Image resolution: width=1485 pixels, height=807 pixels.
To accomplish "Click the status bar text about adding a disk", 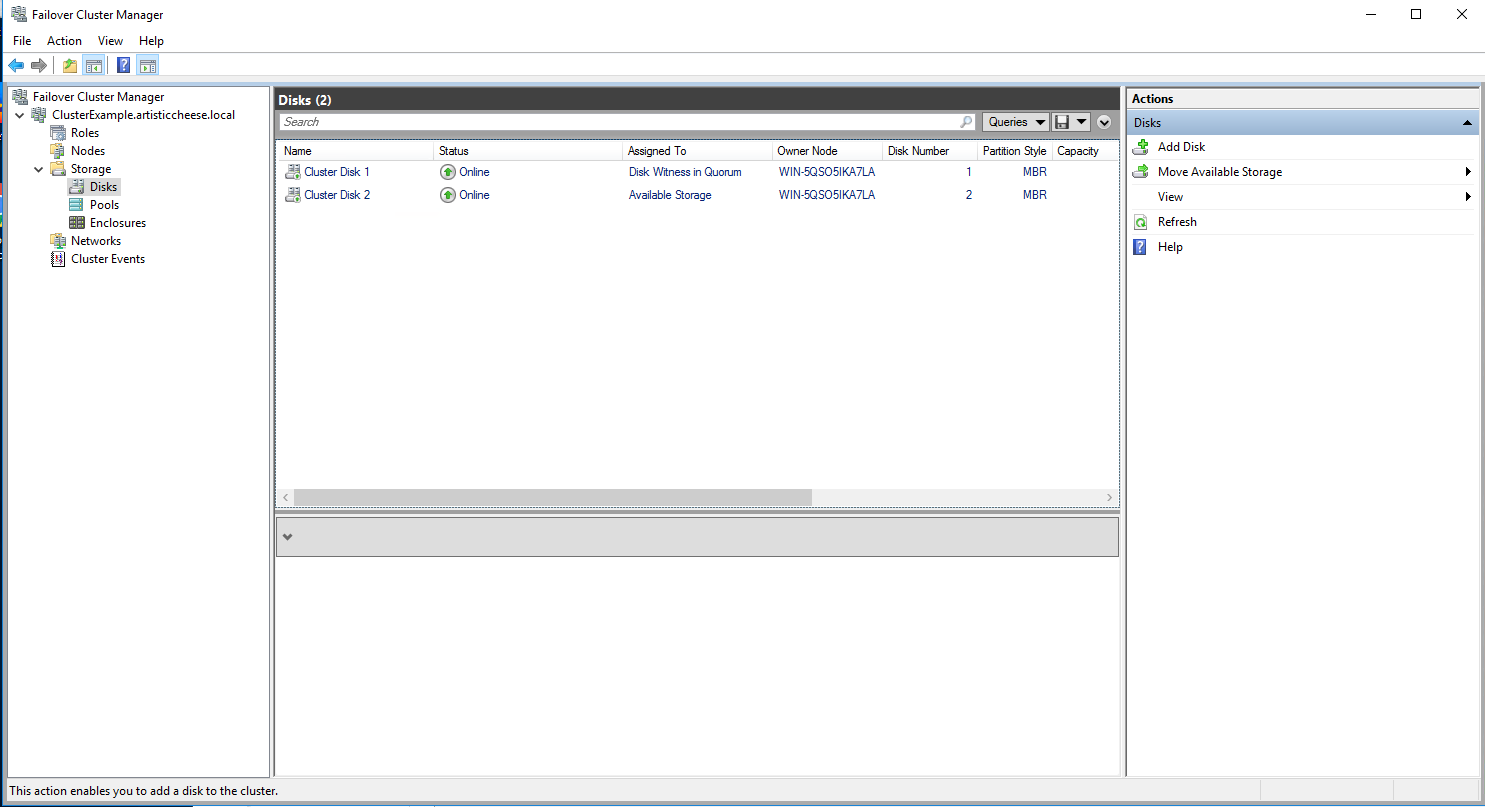I will 143,791.
